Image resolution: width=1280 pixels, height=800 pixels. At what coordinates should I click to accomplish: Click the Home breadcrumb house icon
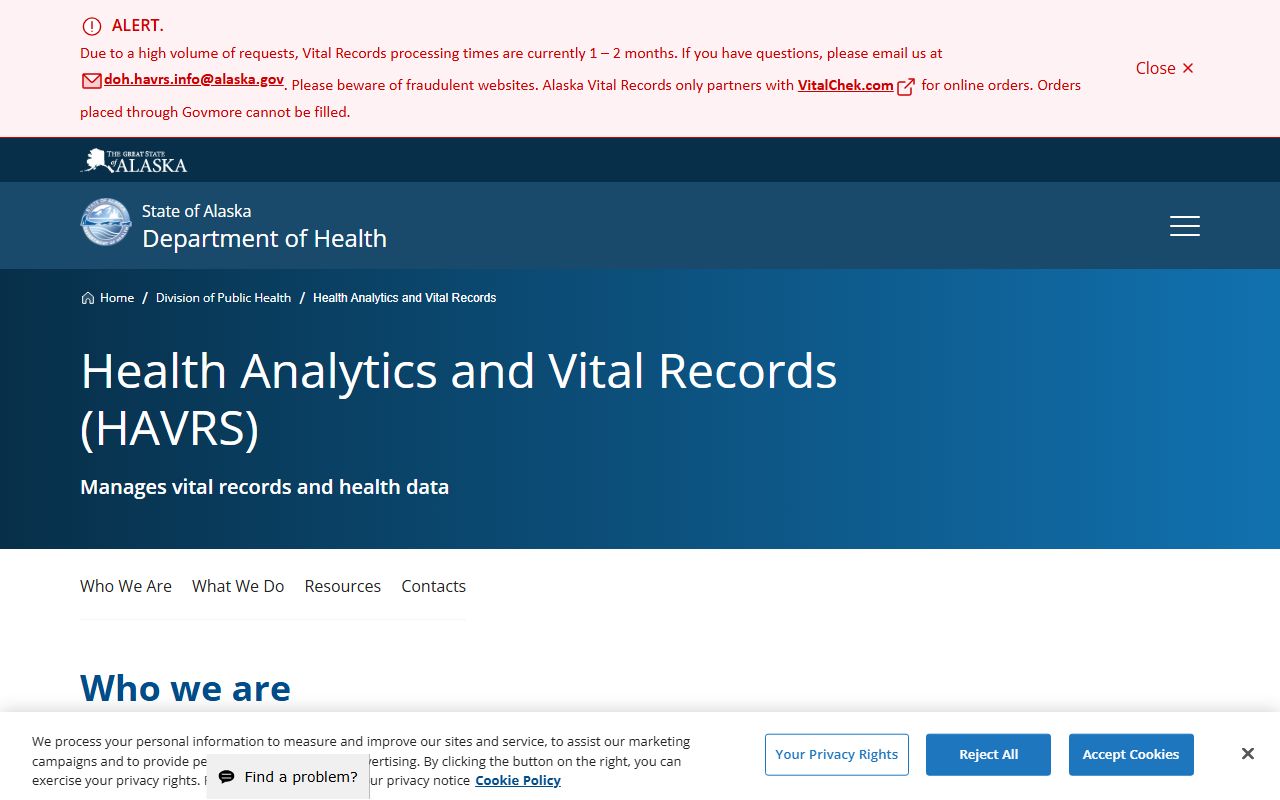[88, 298]
